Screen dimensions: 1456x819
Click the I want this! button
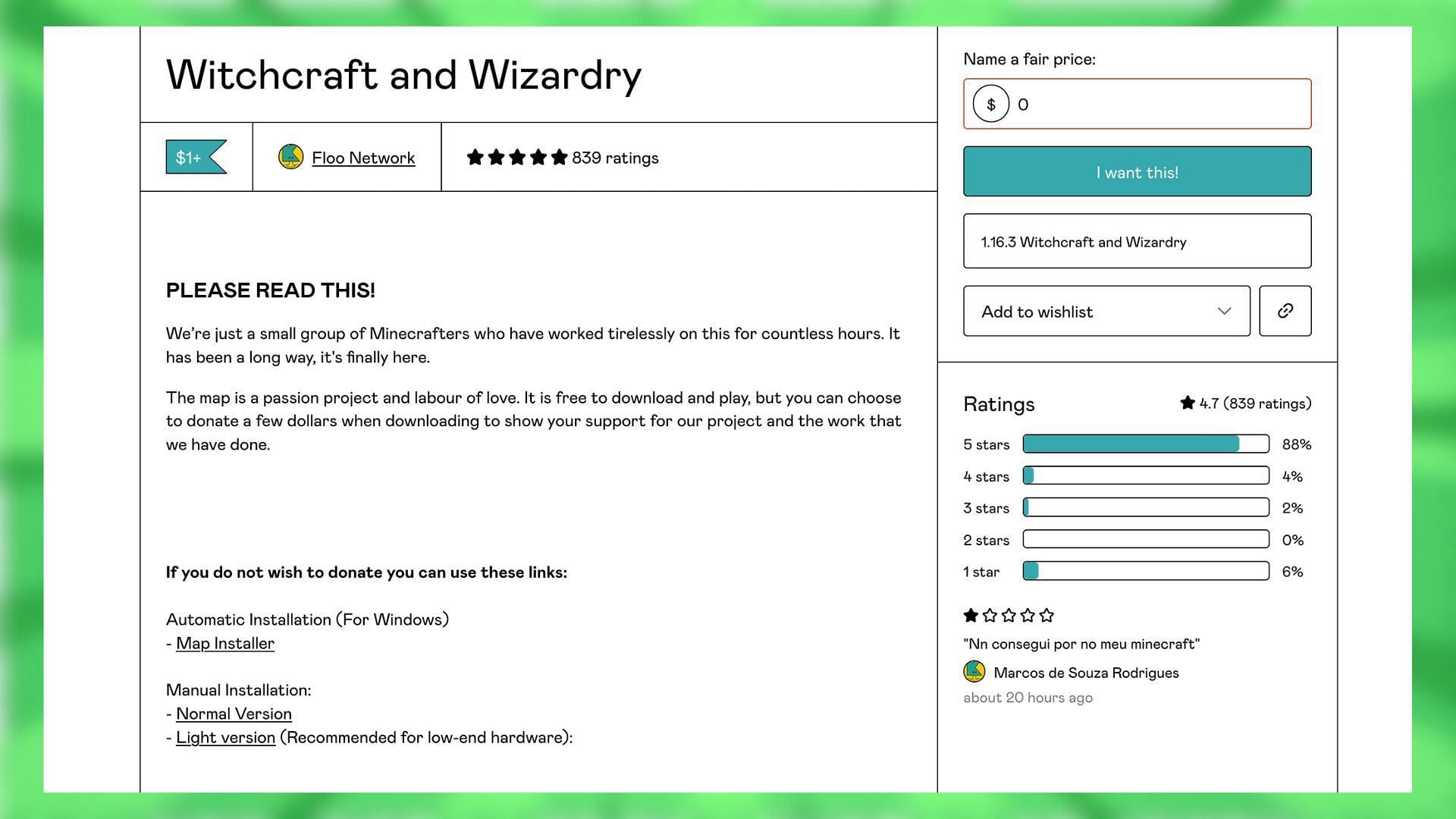click(1137, 171)
